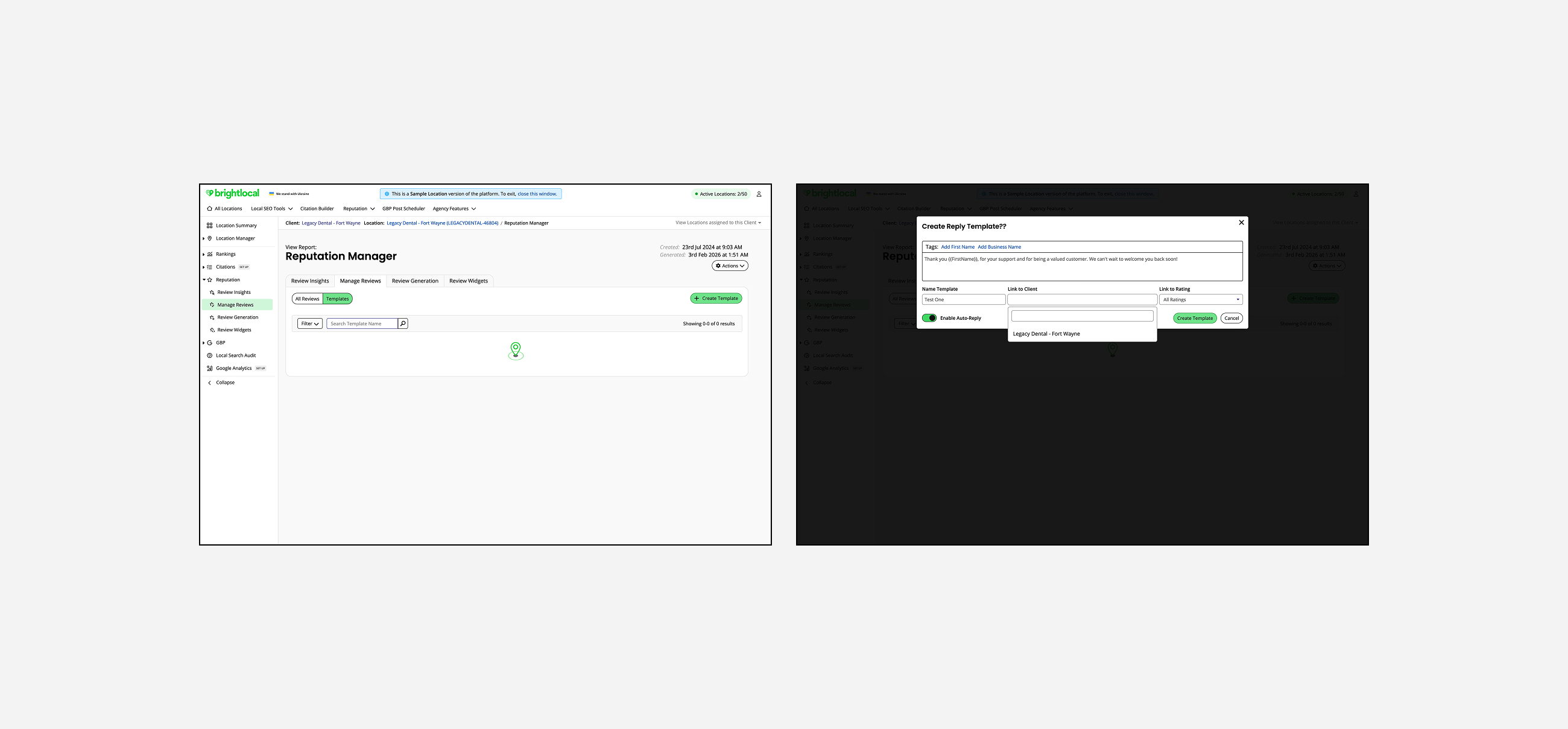Choose Legacy Dental - Fort Wayne from the dropdown list
The height and width of the screenshot is (729, 1568).
point(1083,334)
